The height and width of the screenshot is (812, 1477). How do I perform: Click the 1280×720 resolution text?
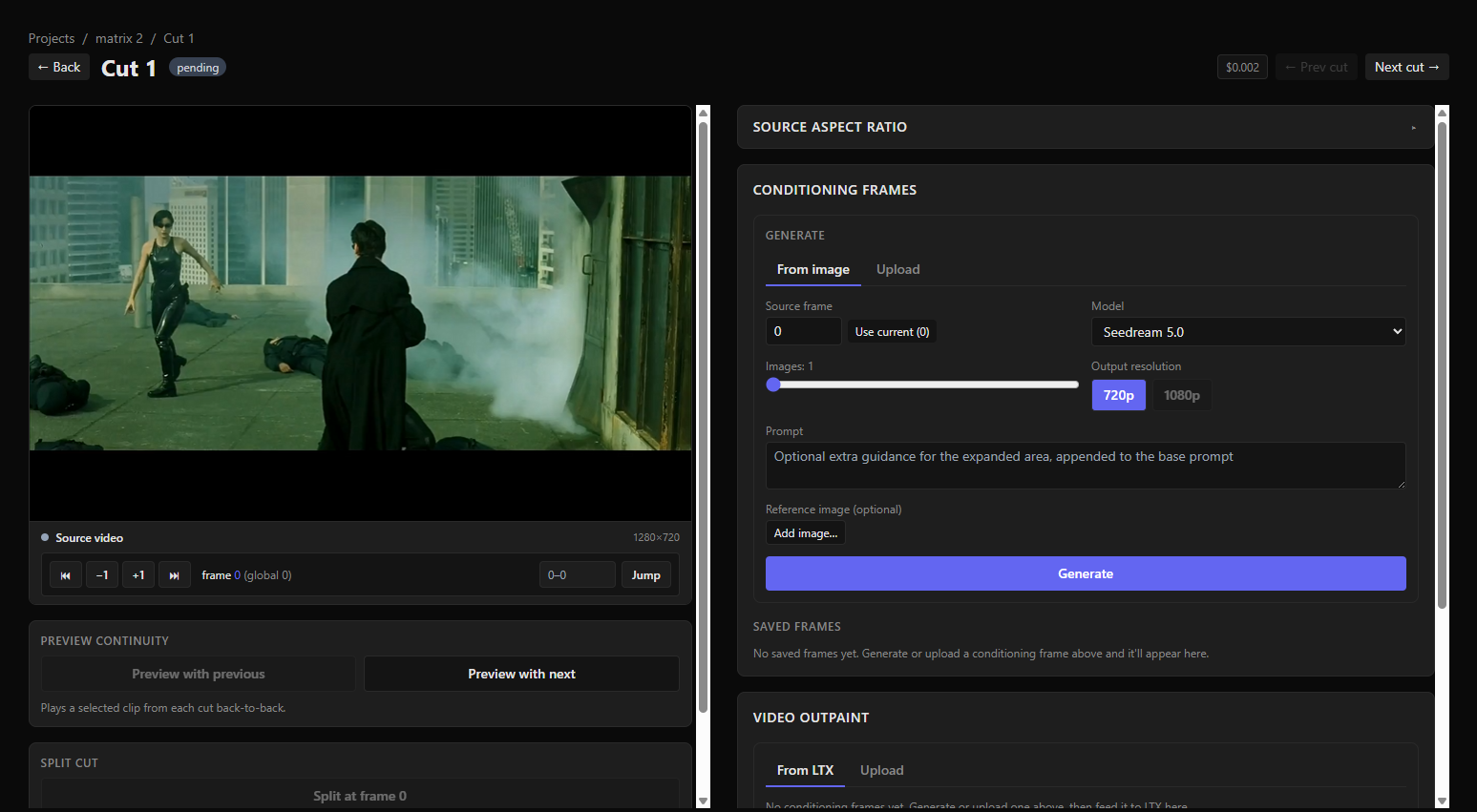656,537
